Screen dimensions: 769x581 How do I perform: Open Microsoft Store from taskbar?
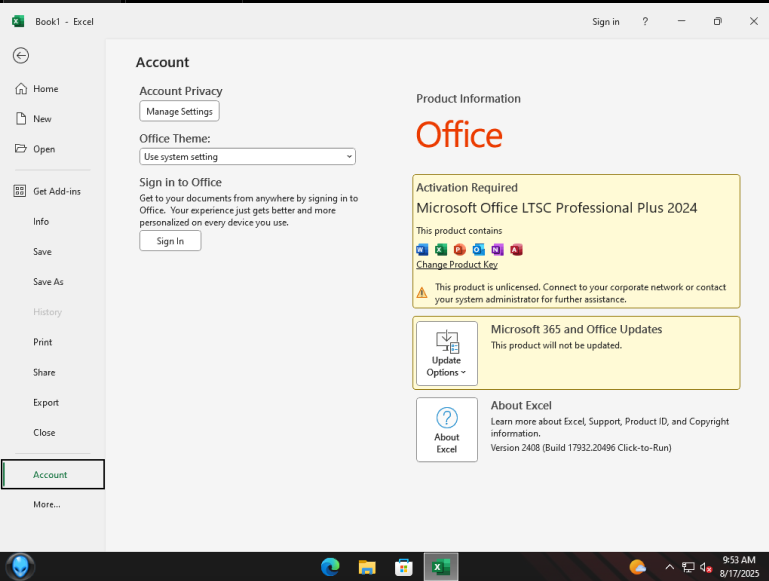404,567
